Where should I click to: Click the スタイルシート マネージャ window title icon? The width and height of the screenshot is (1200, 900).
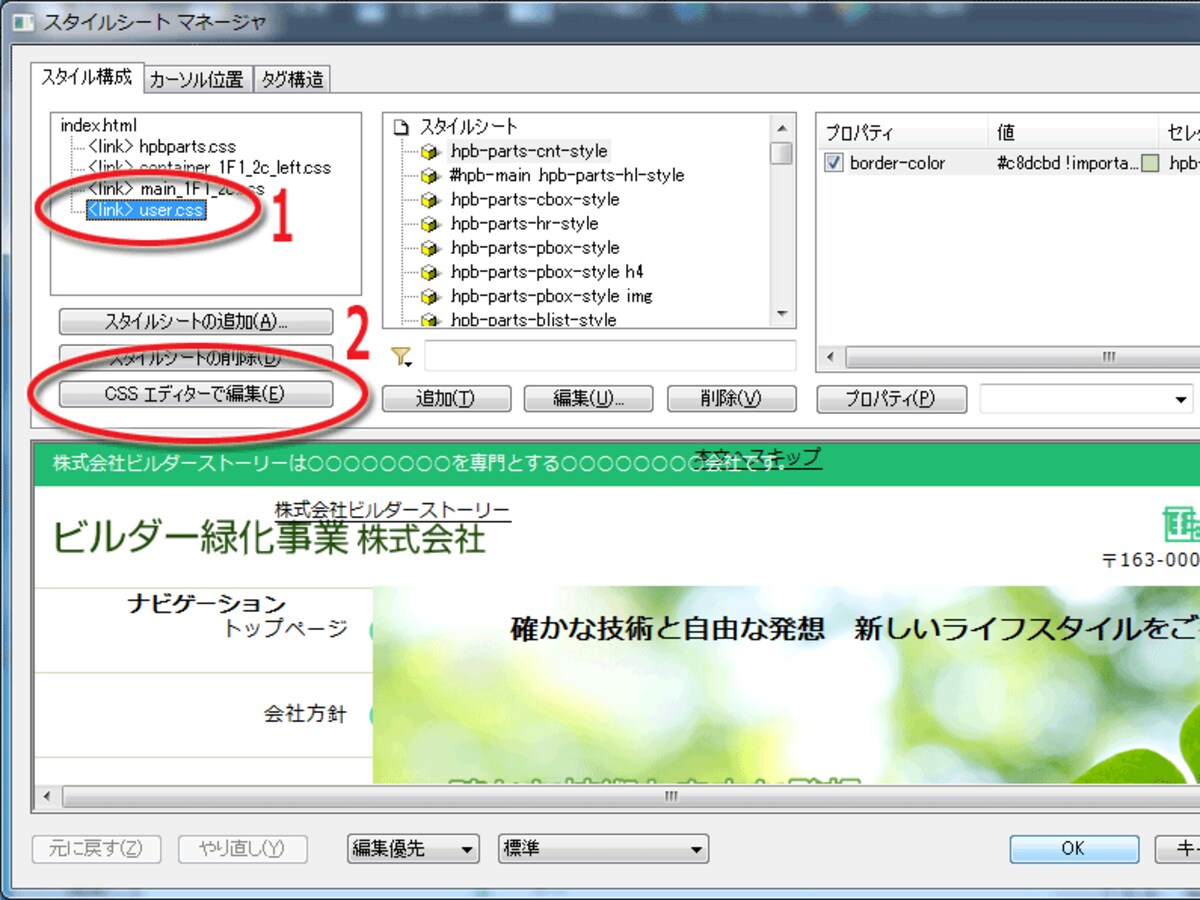(21, 21)
